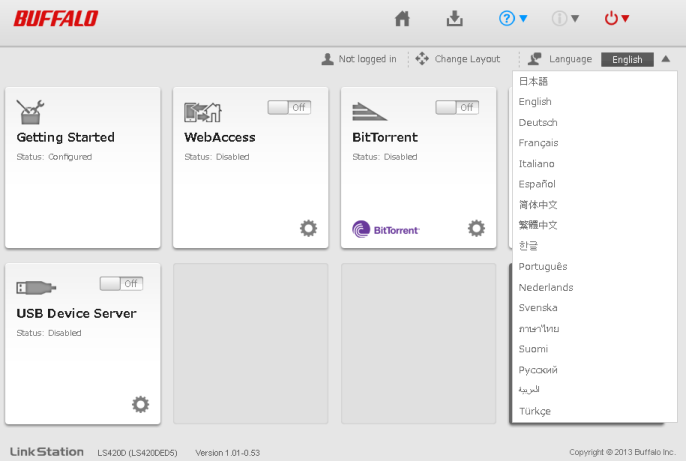Collapse the language list with the up arrow
This screenshot has width=686, height=461.
pyautogui.click(x=665, y=59)
